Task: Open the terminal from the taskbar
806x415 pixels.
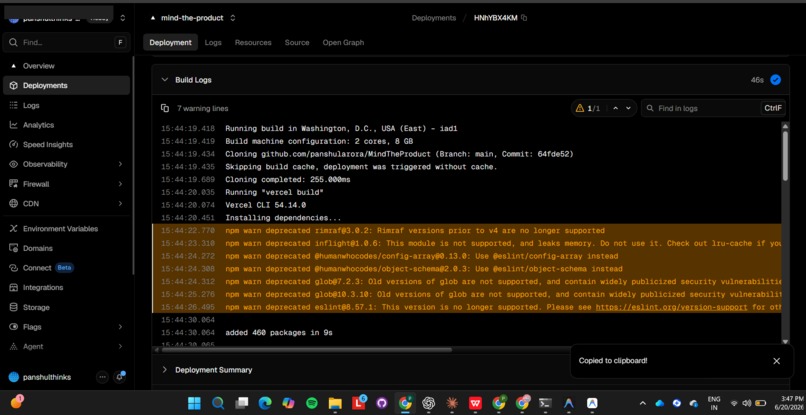Action: [545, 403]
